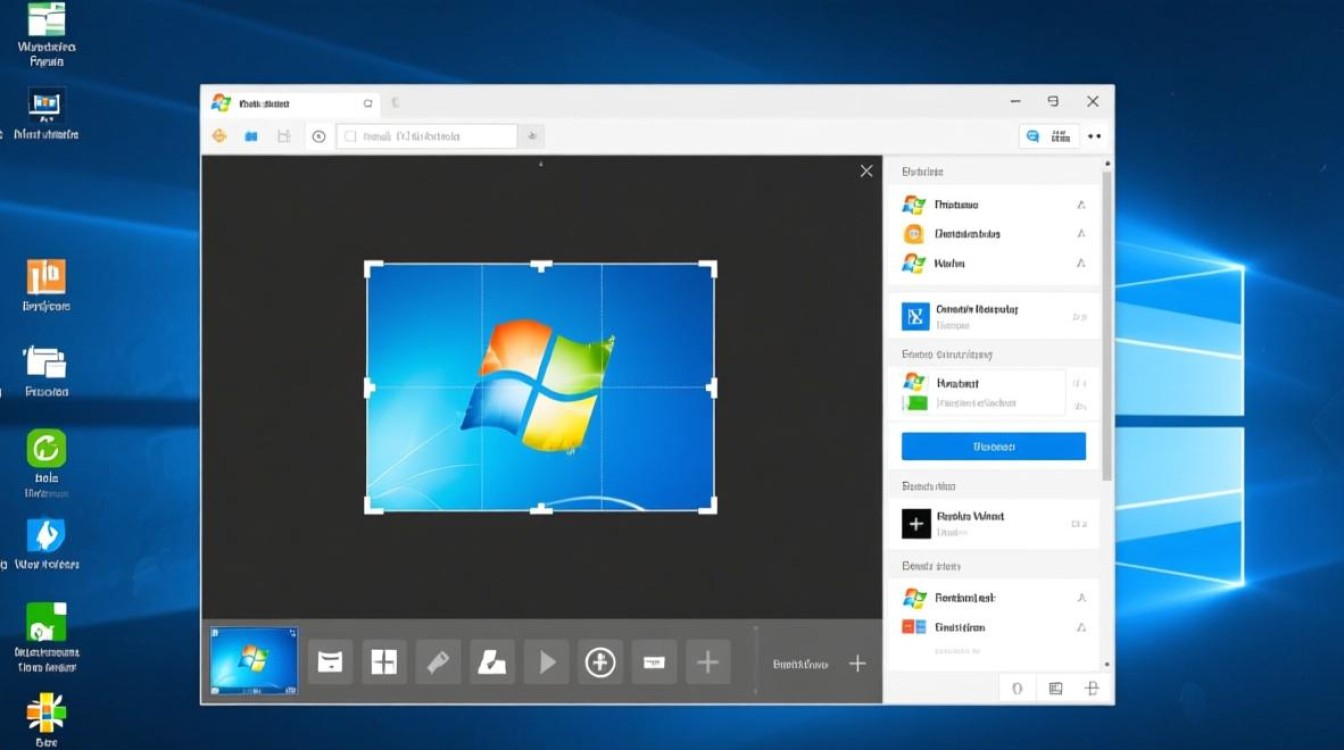Open the blue chat bubble icon
The width and height of the screenshot is (1344, 750).
(x=1035, y=136)
